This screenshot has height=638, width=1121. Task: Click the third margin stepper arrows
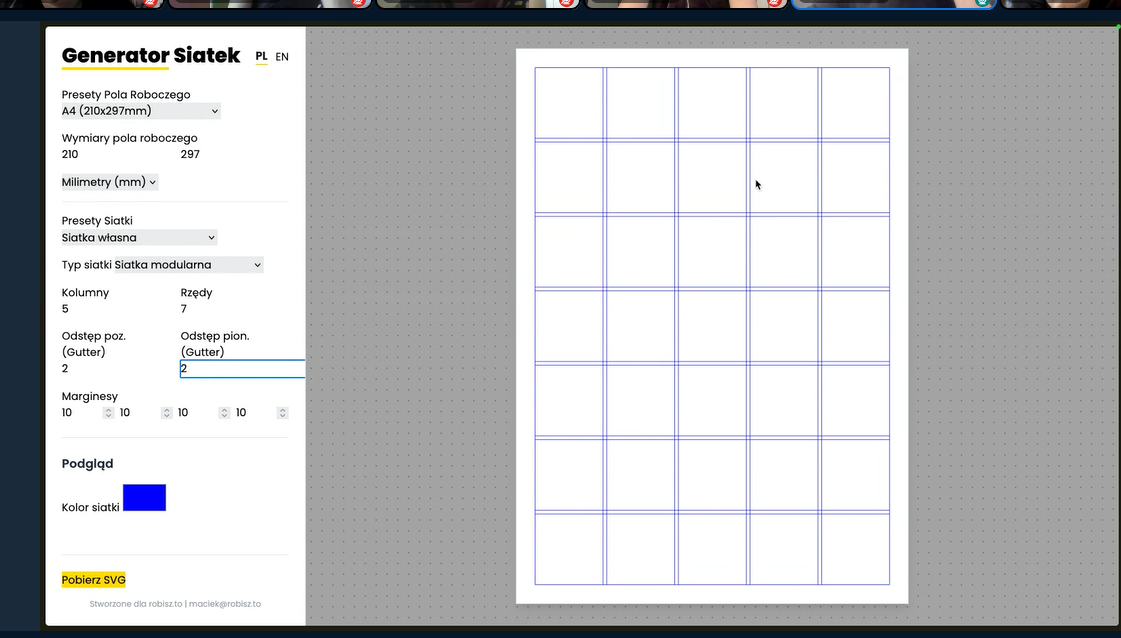(x=224, y=413)
